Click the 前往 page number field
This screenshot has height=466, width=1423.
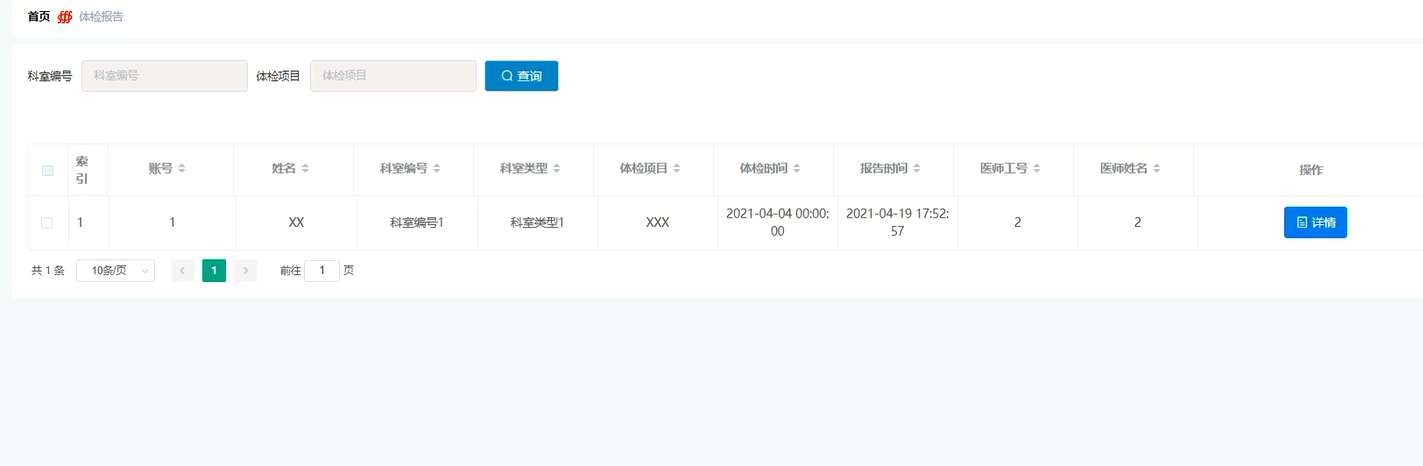(x=322, y=270)
